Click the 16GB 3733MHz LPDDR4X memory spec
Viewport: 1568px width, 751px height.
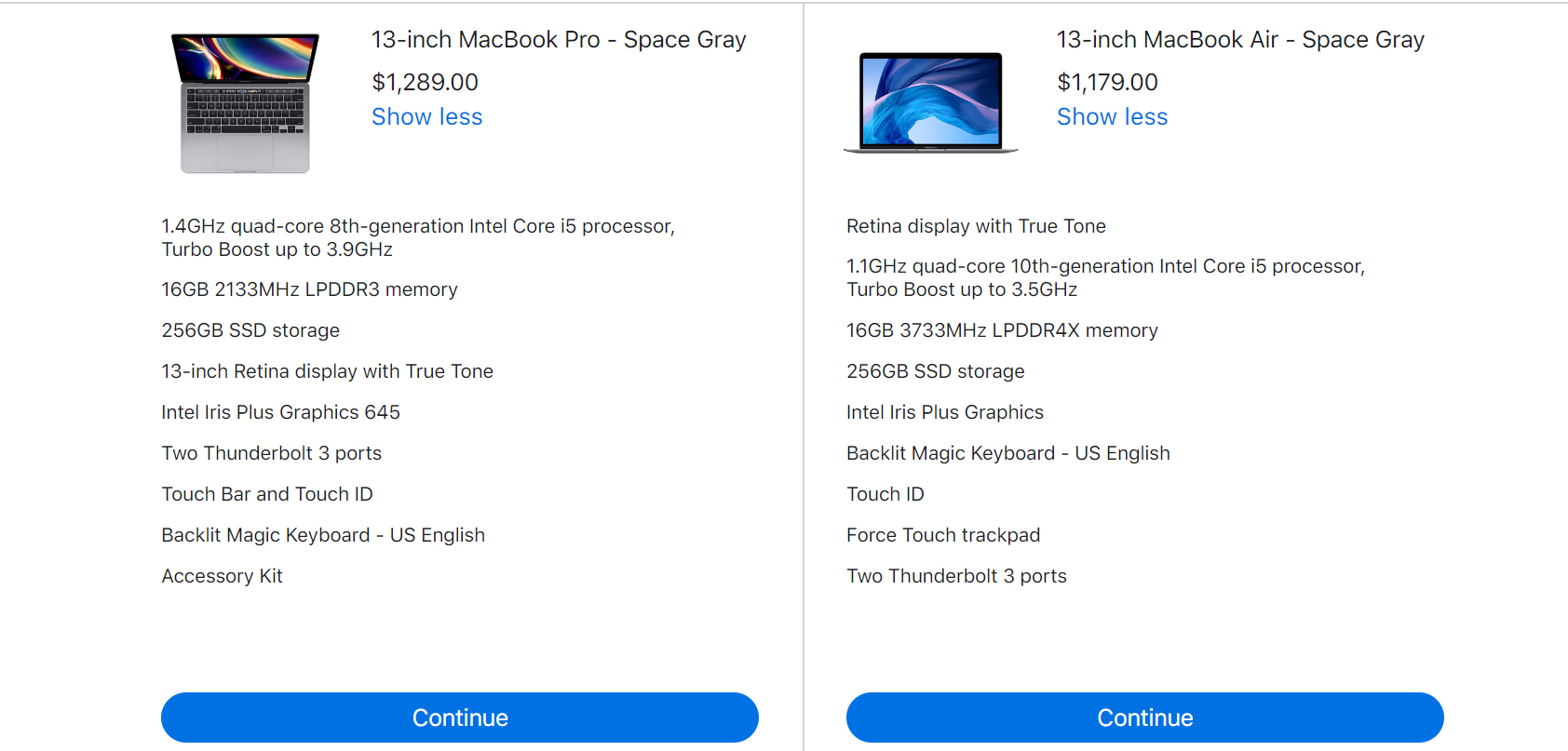[1002, 330]
